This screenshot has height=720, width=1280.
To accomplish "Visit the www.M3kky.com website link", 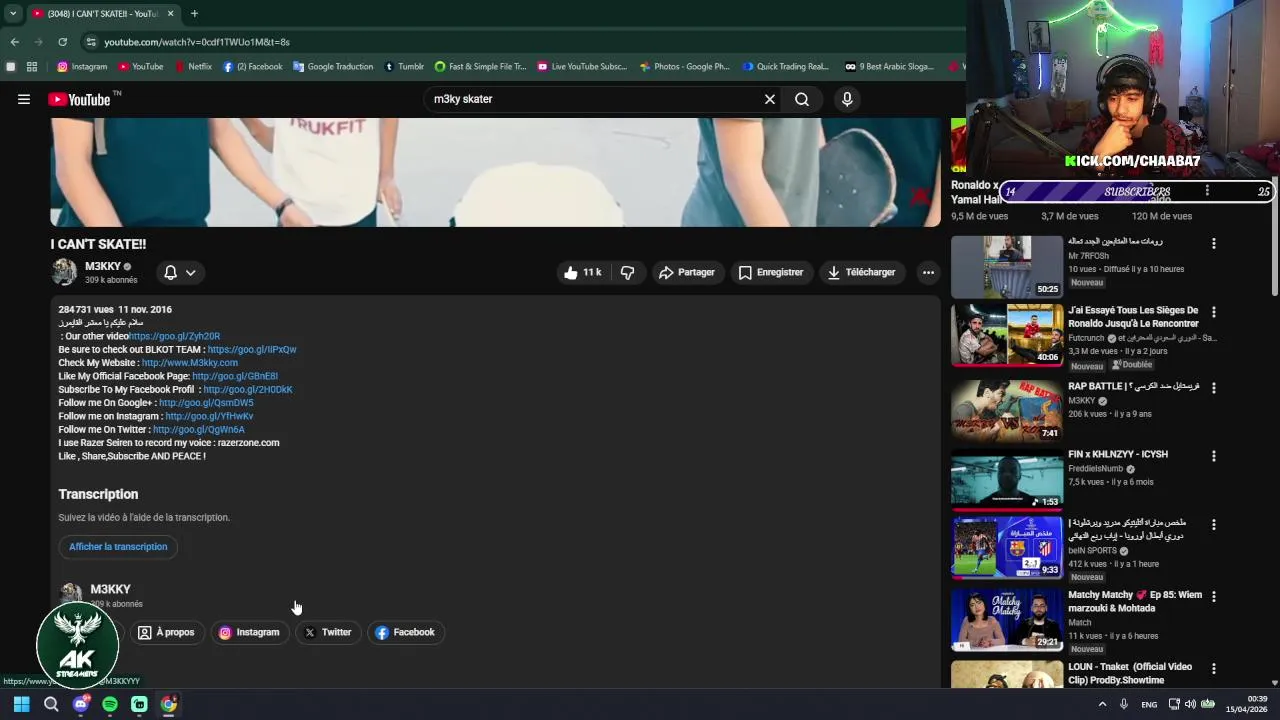I will click(x=190, y=363).
